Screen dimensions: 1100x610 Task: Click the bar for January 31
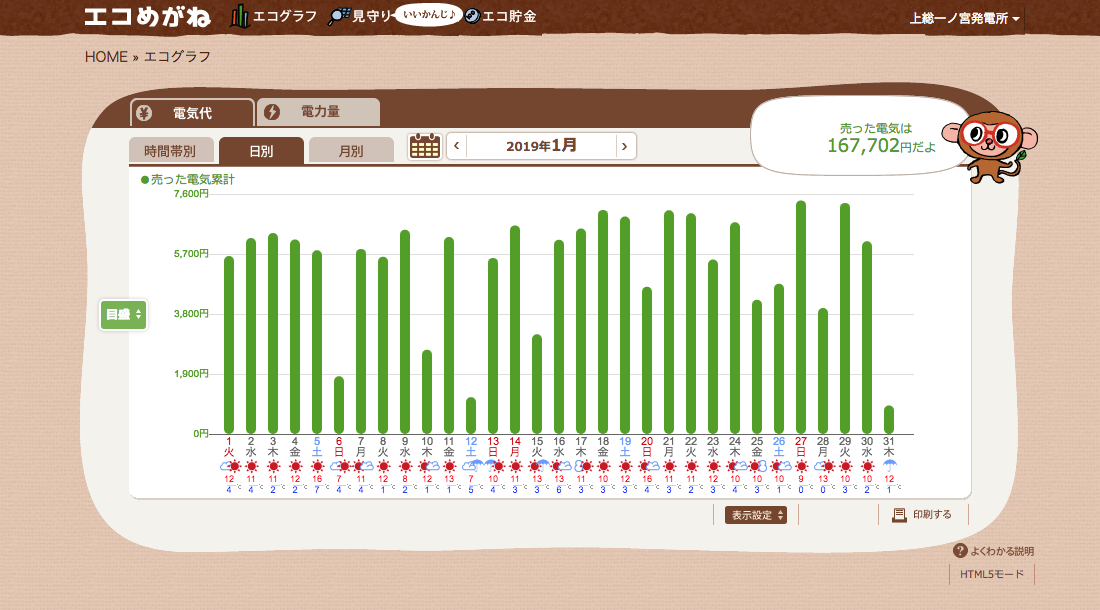point(889,420)
